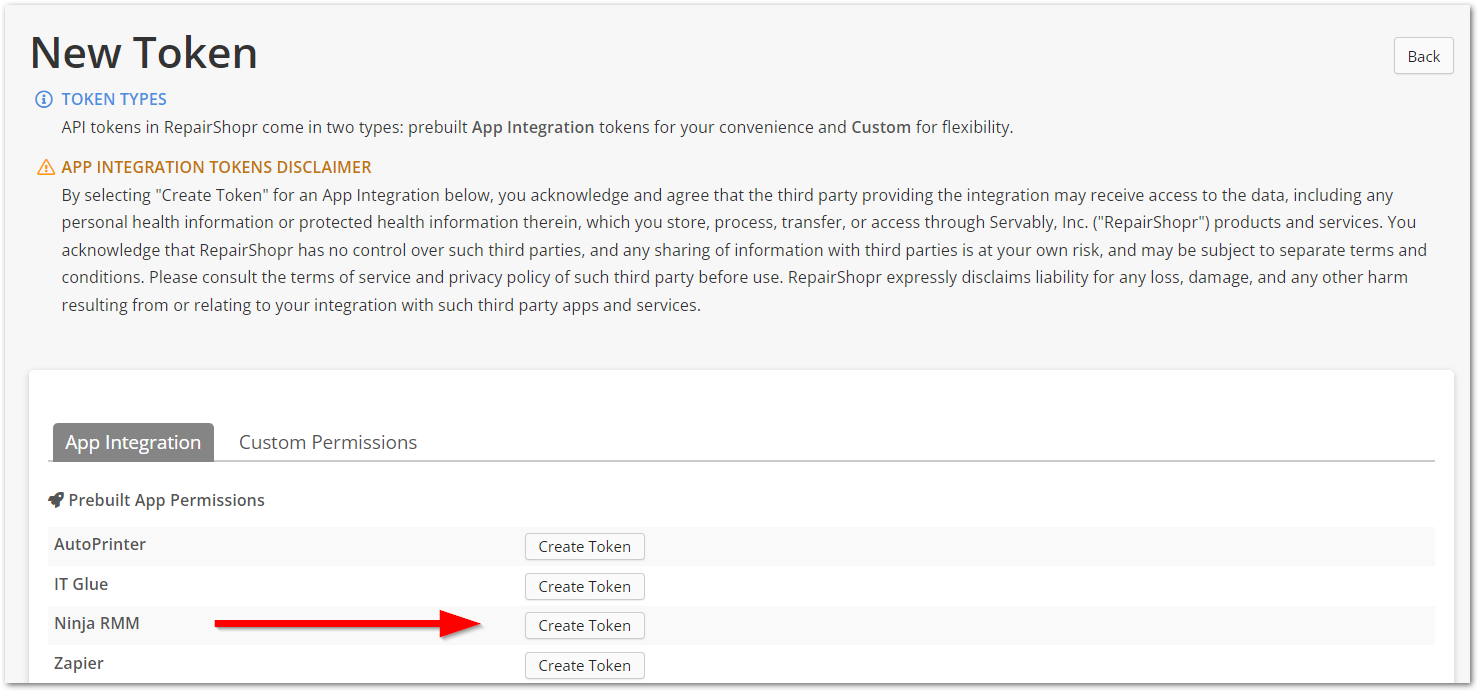Create Token for AutoPrinter
The width and height of the screenshot is (1479, 692).
click(x=584, y=546)
